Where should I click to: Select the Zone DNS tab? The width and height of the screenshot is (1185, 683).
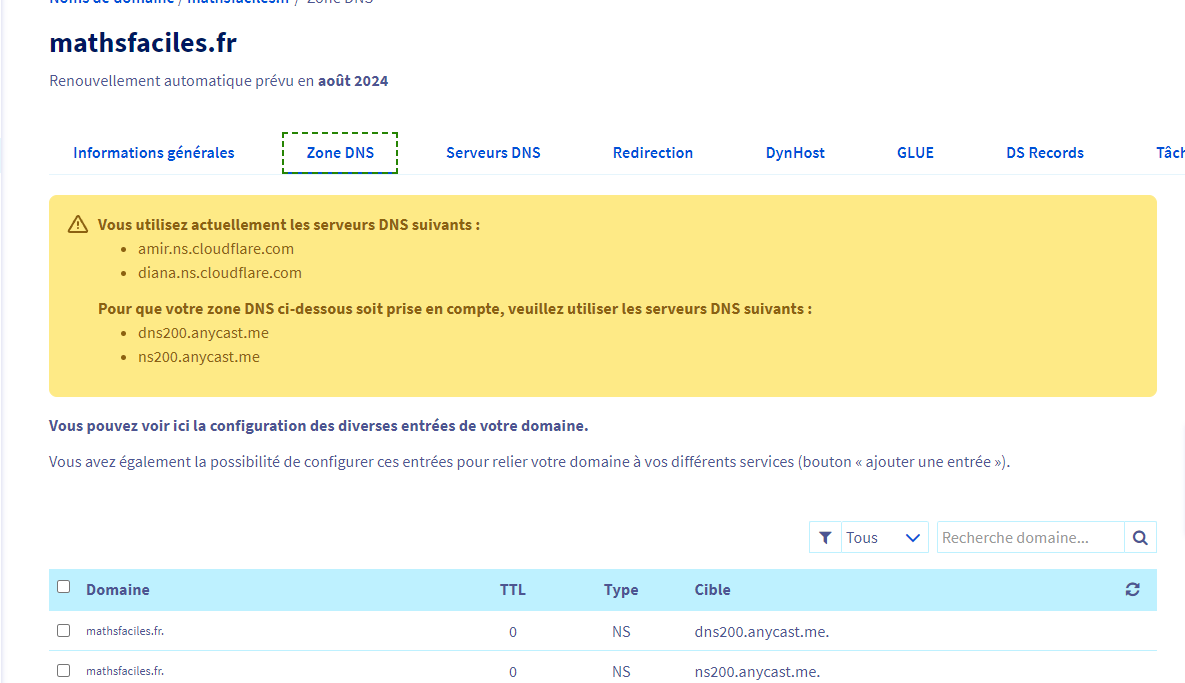coord(340,153)
